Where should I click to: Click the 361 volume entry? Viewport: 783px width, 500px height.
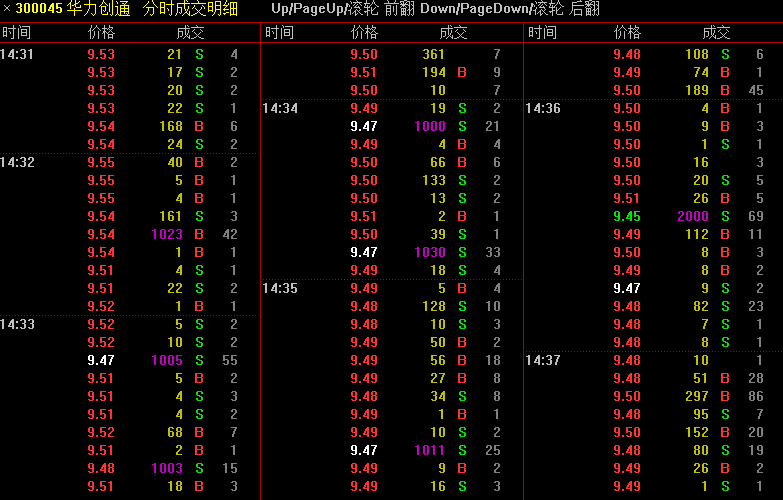[434, 54]
